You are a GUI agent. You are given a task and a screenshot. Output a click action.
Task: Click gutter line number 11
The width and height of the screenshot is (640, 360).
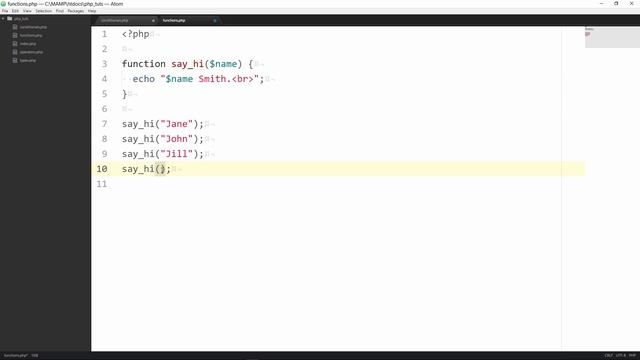[102, 184]
